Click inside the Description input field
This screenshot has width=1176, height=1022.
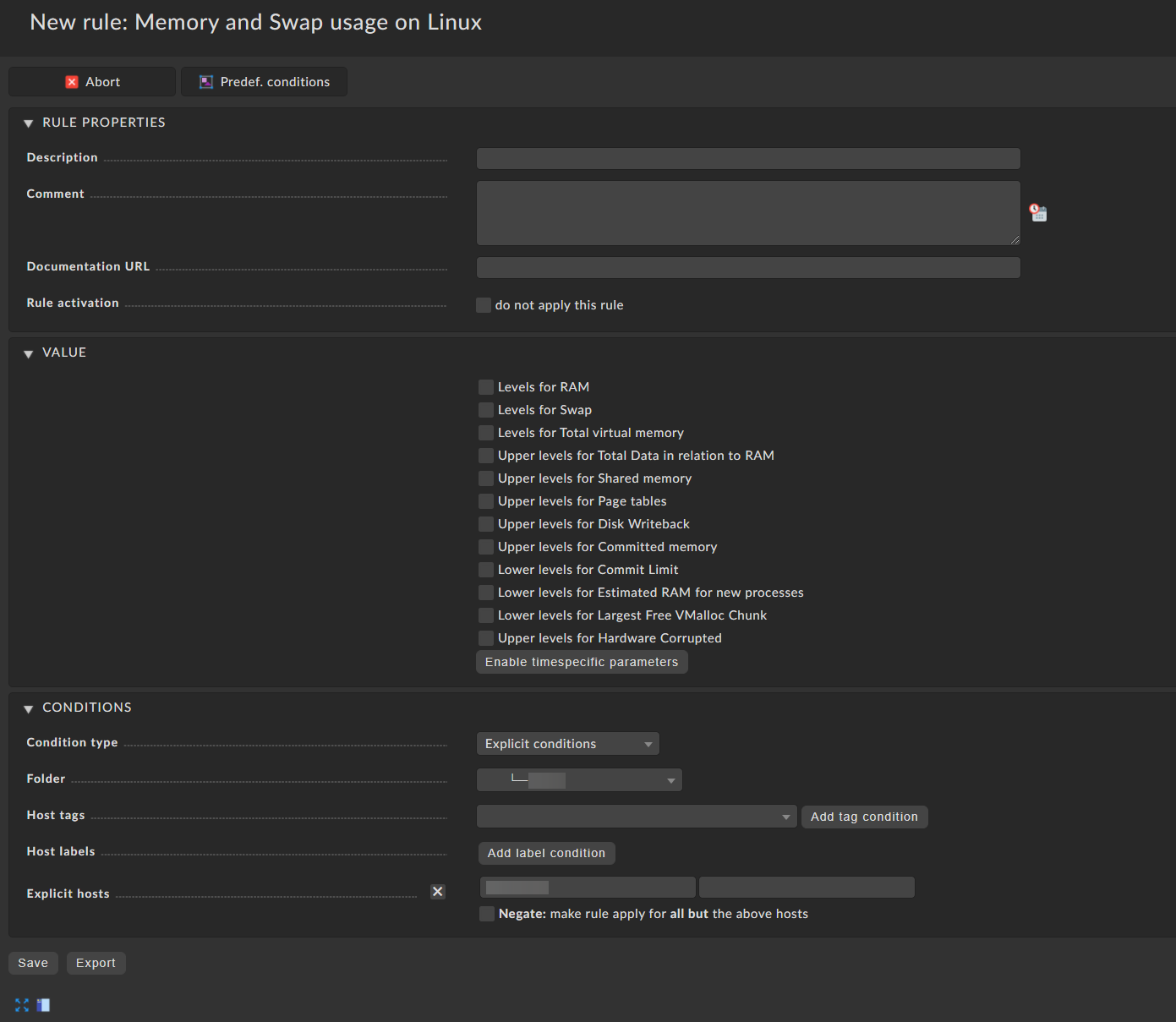(x=747, y=158)
